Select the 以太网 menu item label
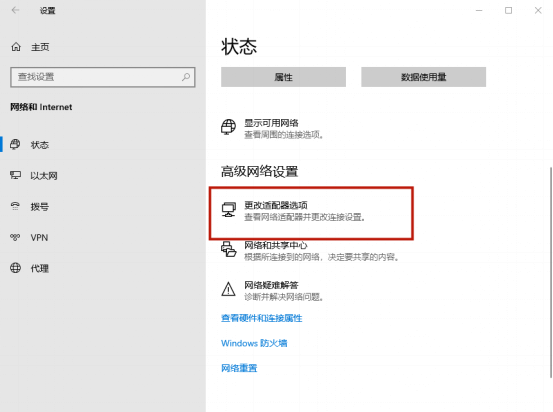553x412 pixels. tap(44, 176)
